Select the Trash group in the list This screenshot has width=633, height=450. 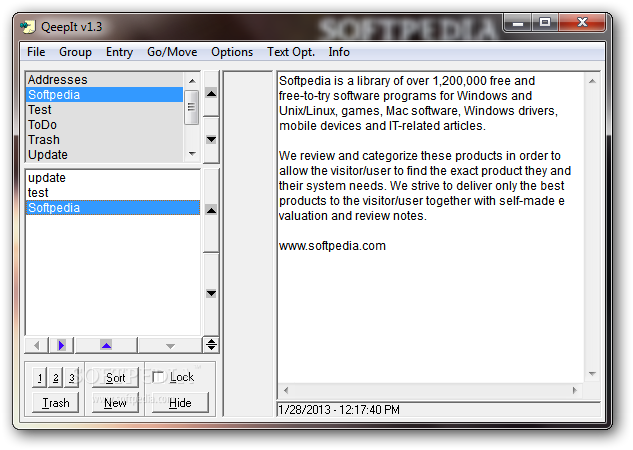(x=105, y=139)
